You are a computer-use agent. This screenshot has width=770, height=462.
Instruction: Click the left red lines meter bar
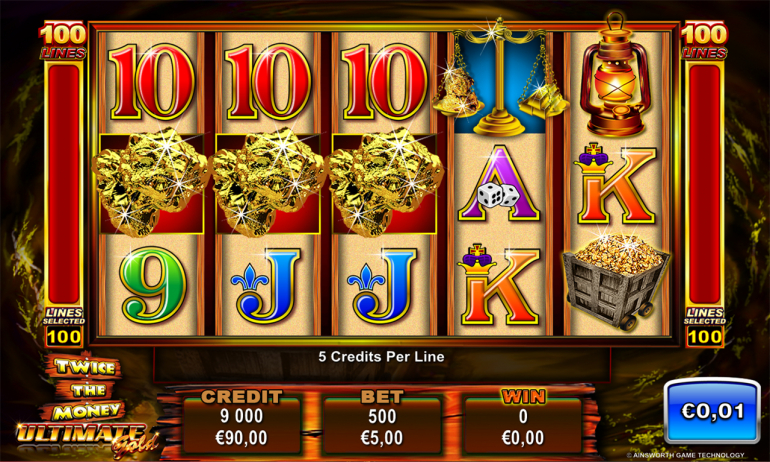pyautogui.click(x=64, y=184)
